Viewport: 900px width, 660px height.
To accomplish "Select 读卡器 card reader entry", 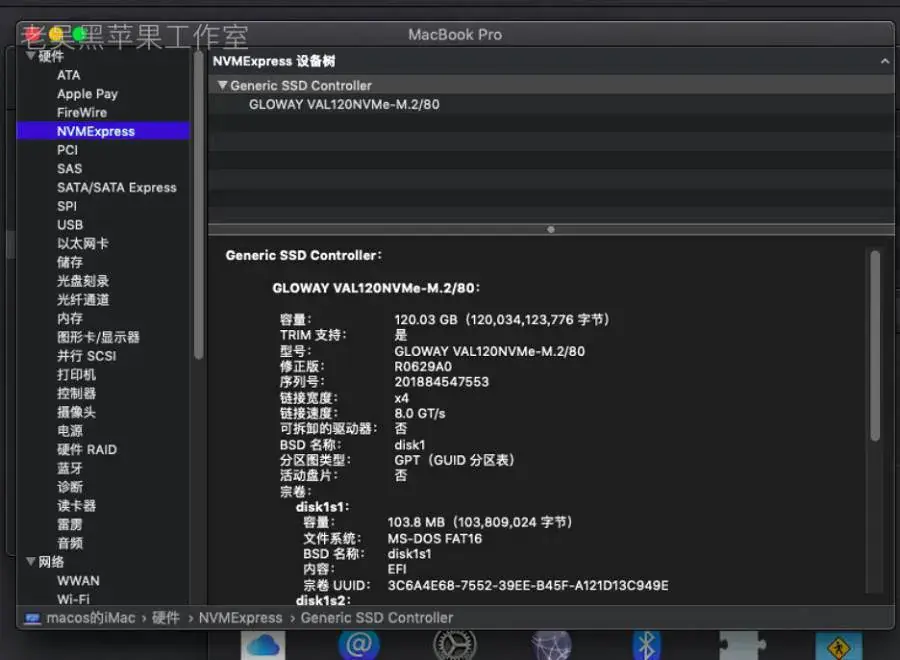I will point(76,506).
